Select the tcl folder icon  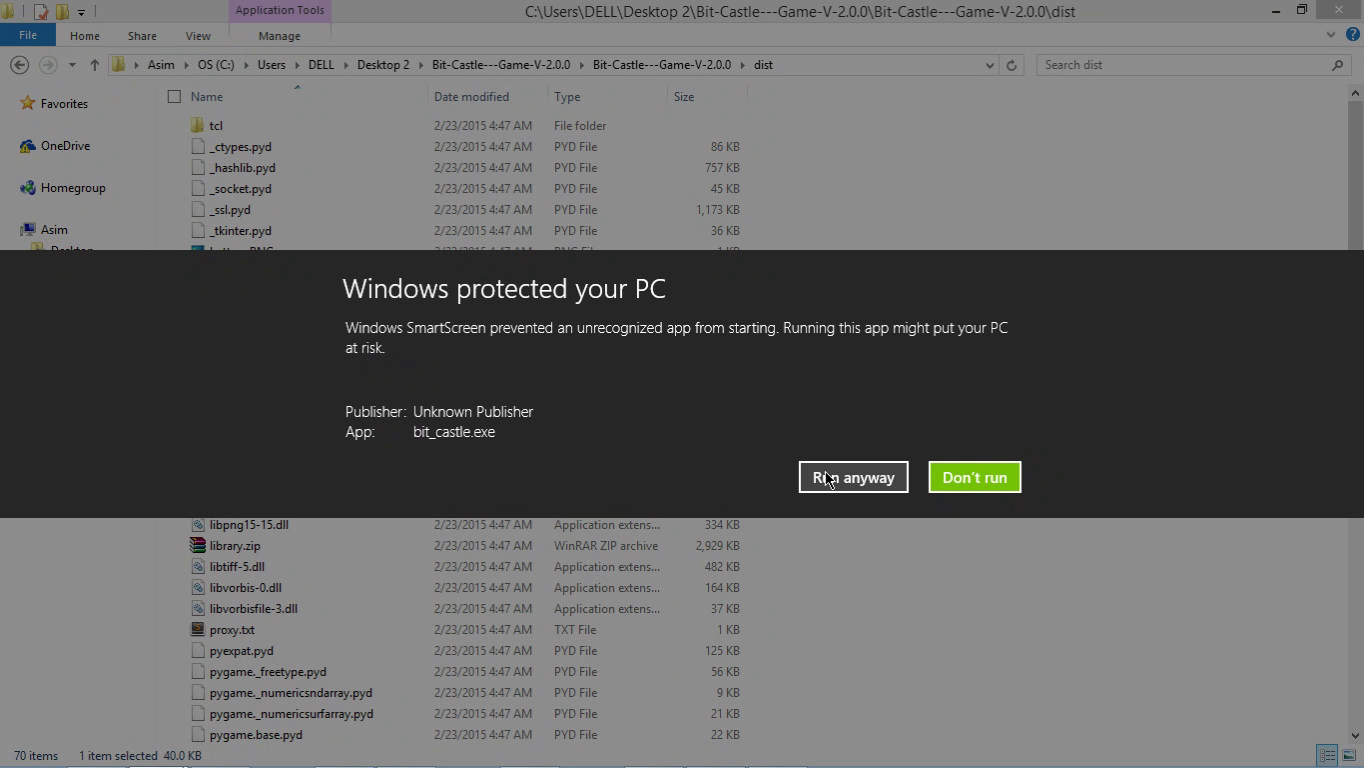[197, 126]
